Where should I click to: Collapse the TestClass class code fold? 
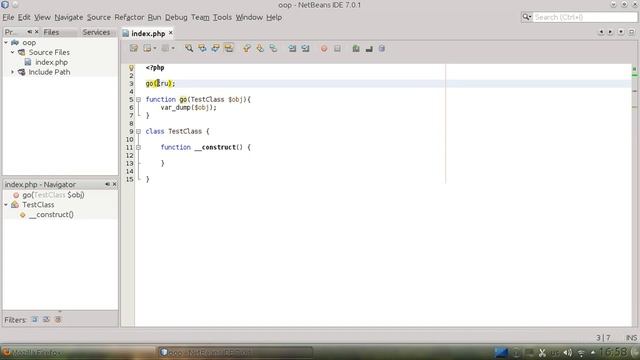pos(138,131)
